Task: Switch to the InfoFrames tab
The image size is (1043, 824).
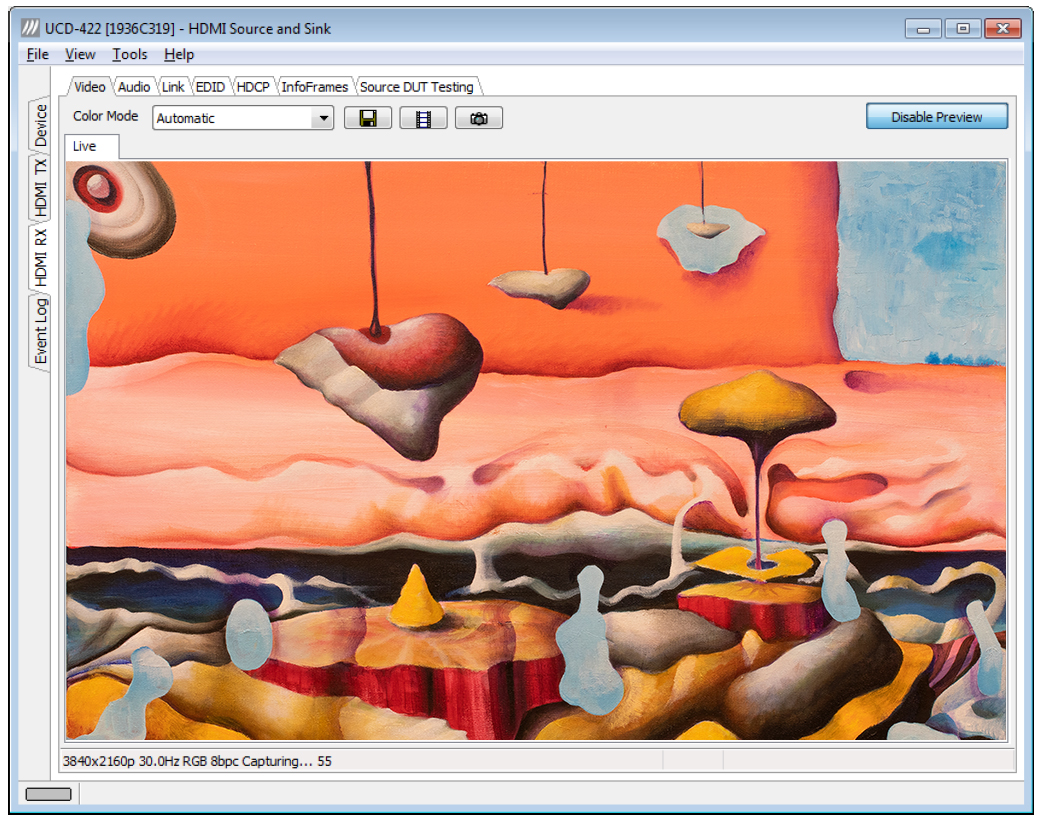Action: pyautogui.click(x=315, y=87)
